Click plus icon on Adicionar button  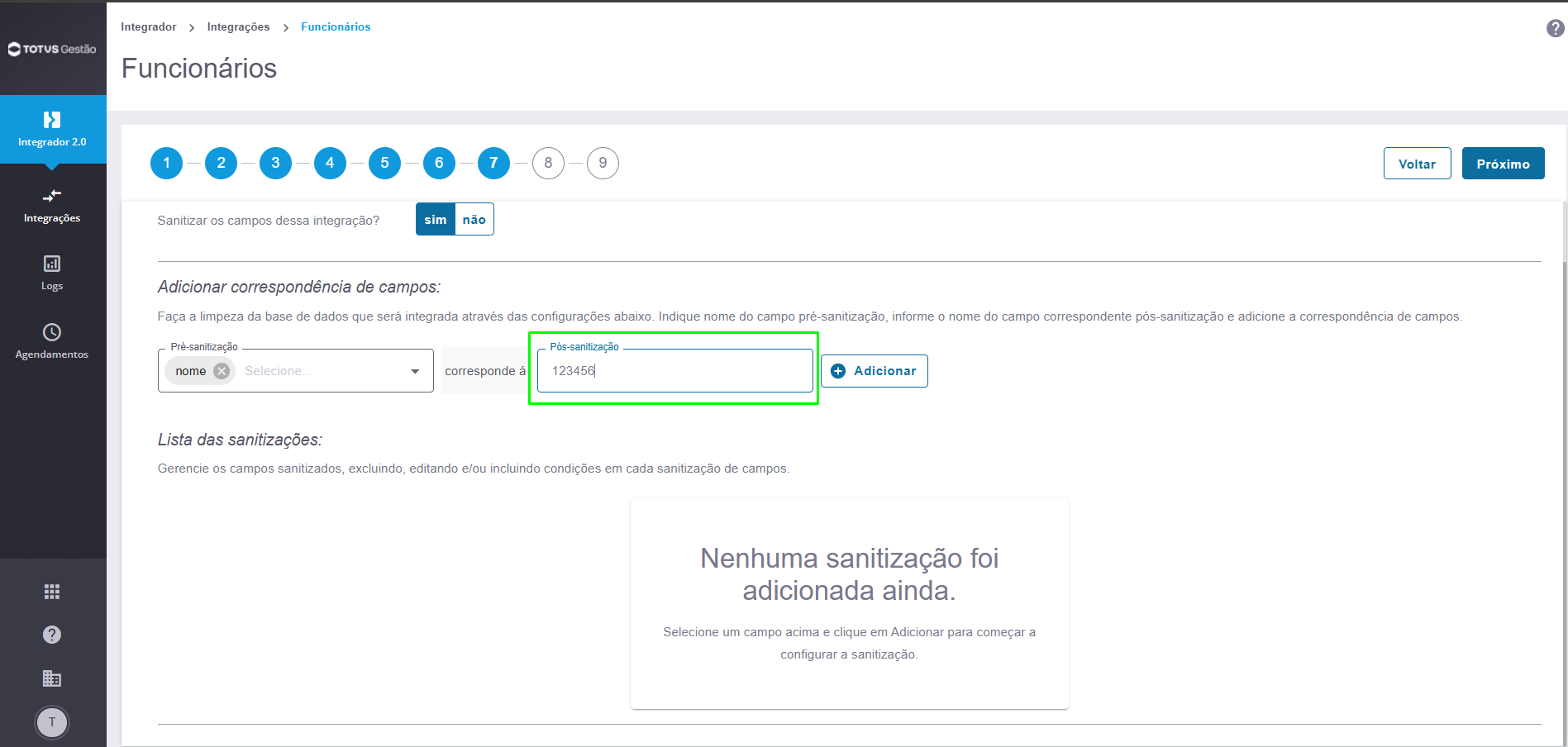(x=838, y=371)
